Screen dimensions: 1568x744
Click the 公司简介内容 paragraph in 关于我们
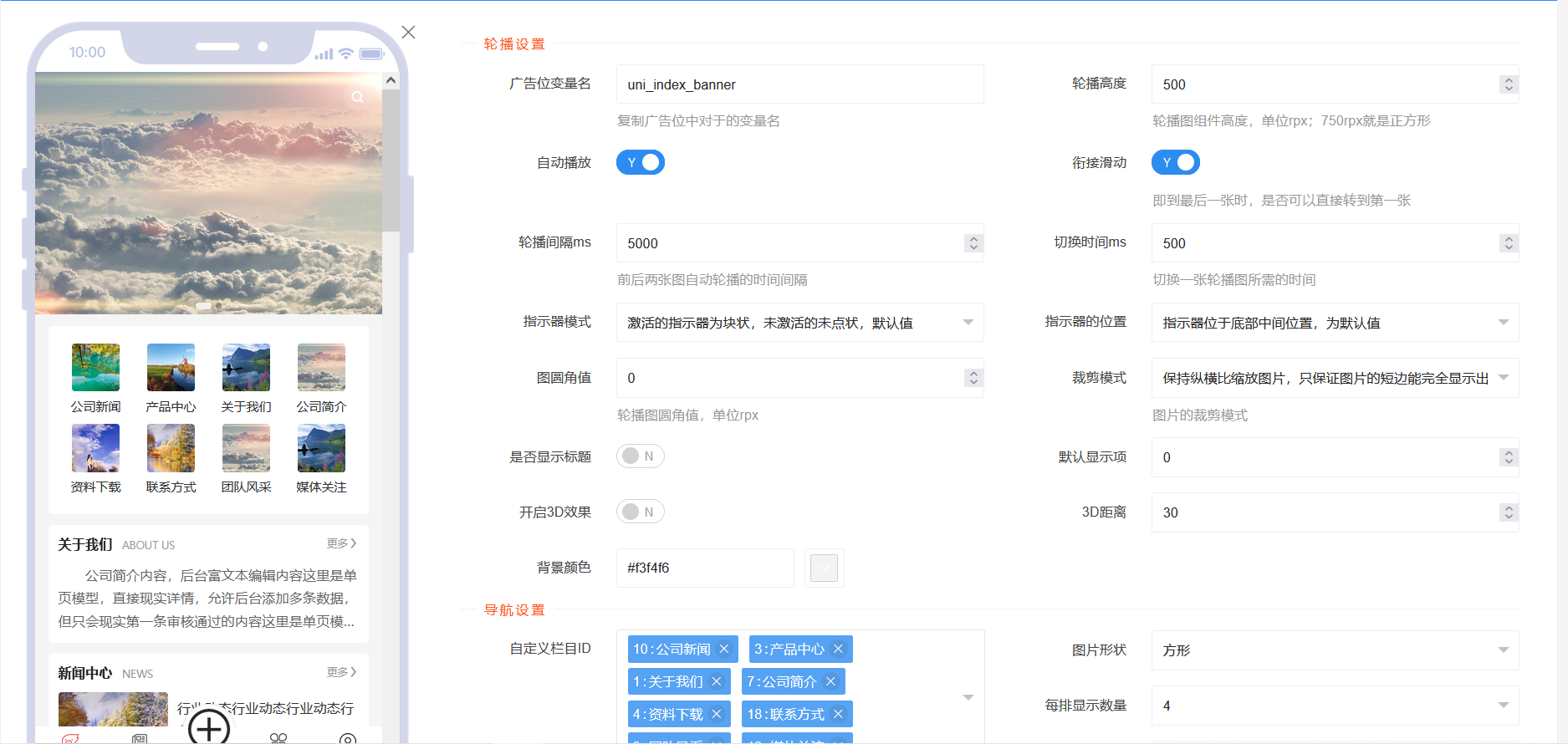click(x=207, y=599)
